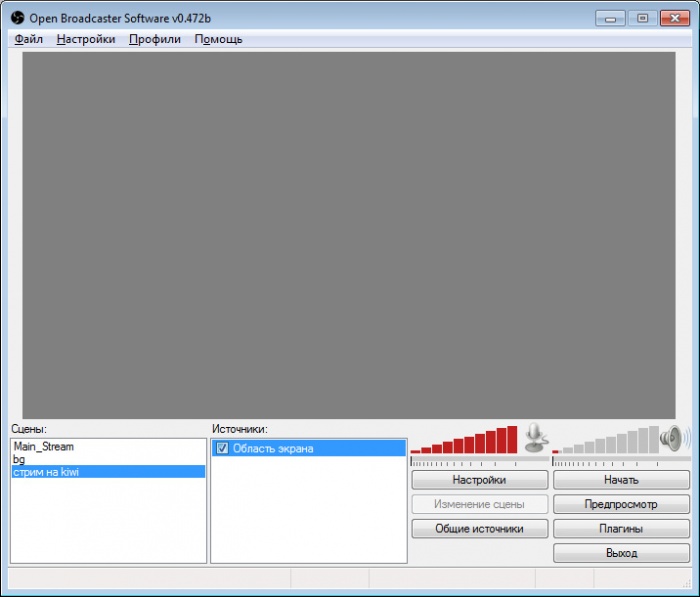
Task: Mute the microphone icon
Action: pos(536,438)
